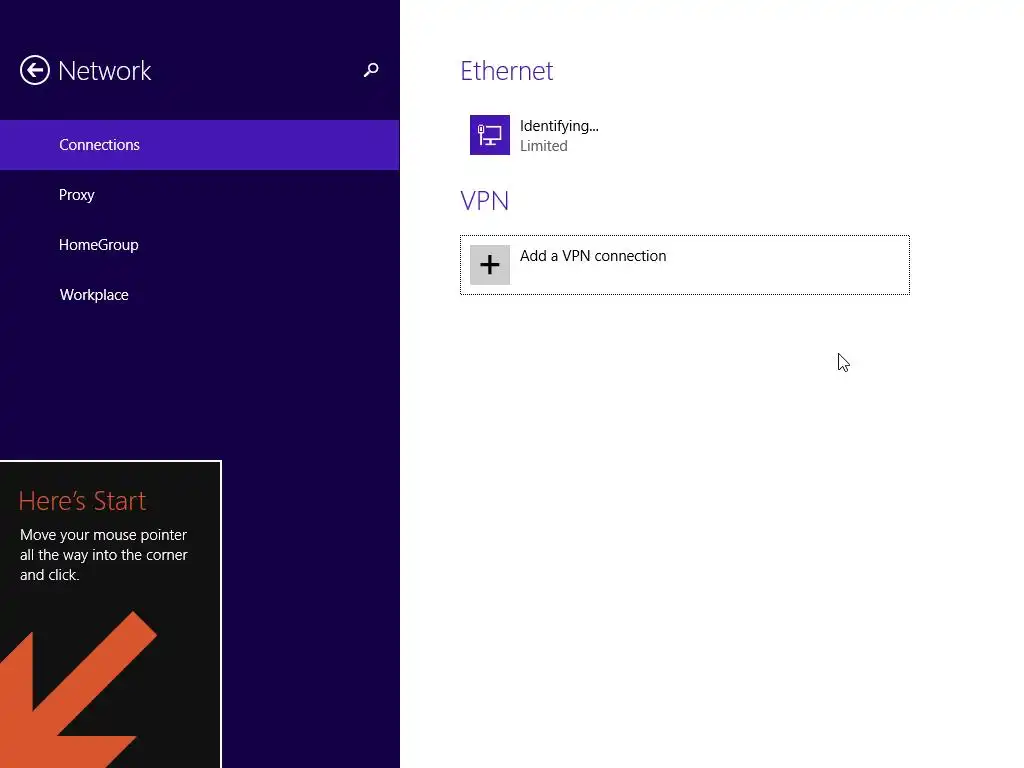Viewport: 1024px width, 768px height.
Task: Open the Proxy settings section
Action: click(199, 195)
